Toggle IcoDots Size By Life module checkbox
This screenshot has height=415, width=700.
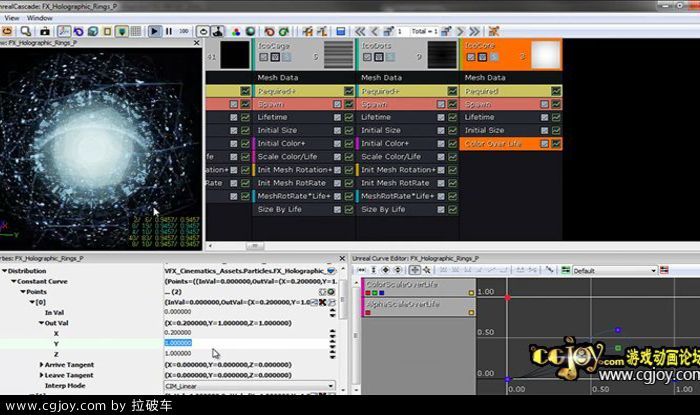[x=441, y=209]
